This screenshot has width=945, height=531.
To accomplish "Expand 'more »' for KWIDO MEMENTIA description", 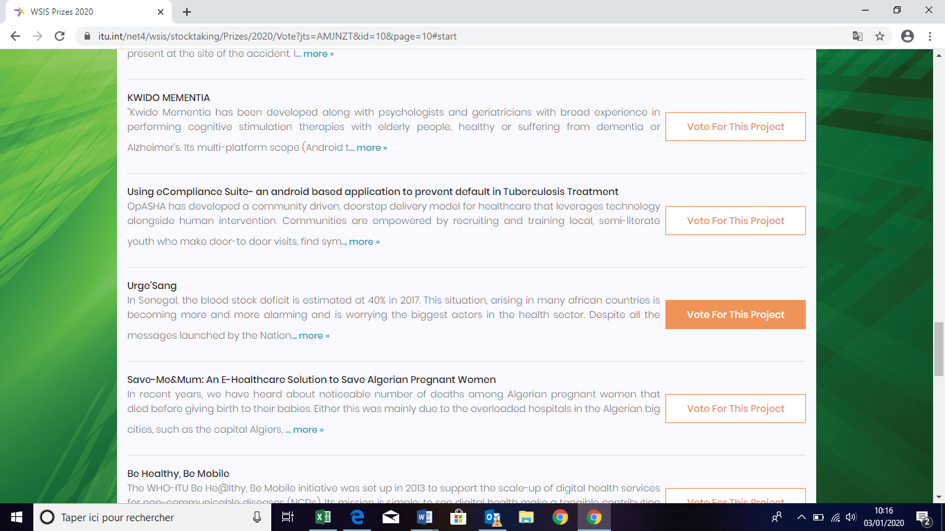I will pos(371,148).
